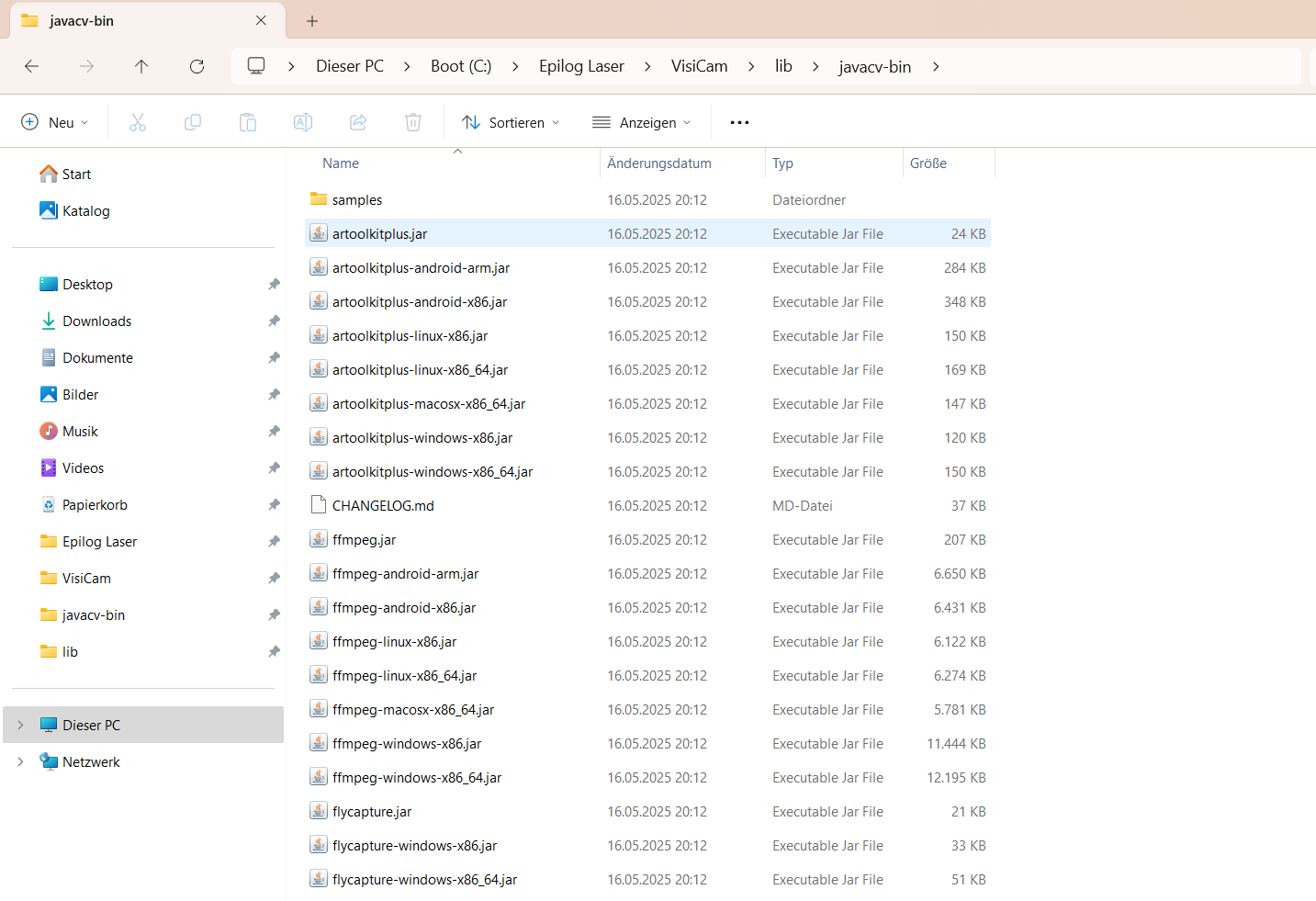Open the Anzeigen view dropdown

pos(642,122)
